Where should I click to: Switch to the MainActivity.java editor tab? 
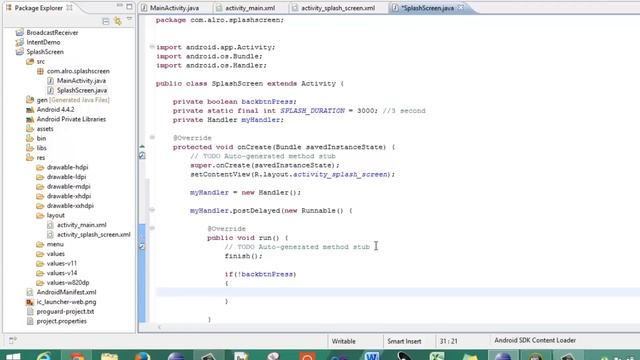[174, 8]
